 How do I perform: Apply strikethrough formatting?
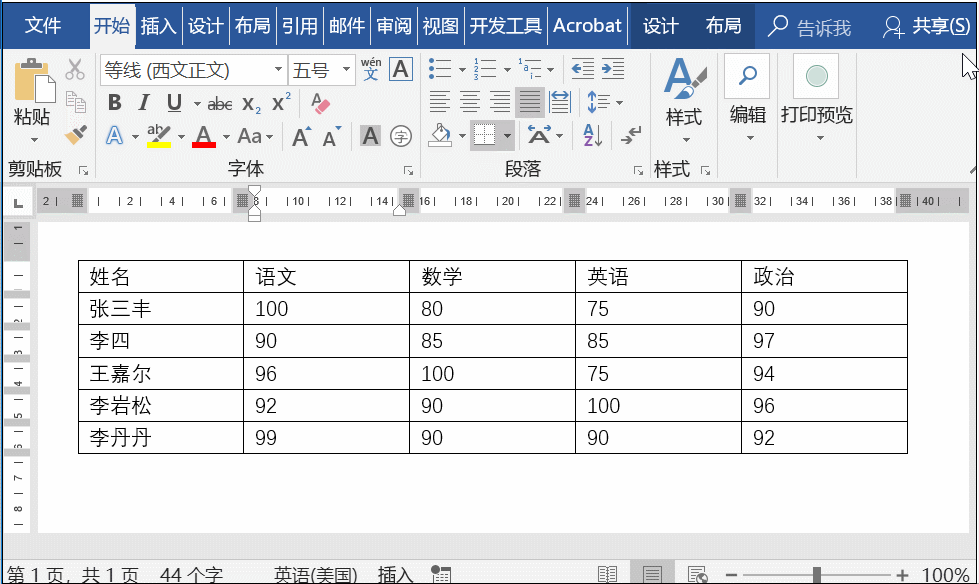pyautogui.click(x=219, y=102)
